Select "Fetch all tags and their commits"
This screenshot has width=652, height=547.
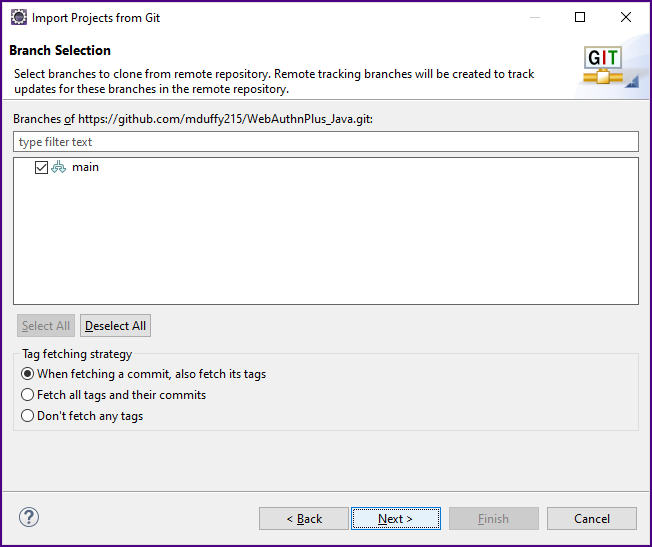click(27, 395)
